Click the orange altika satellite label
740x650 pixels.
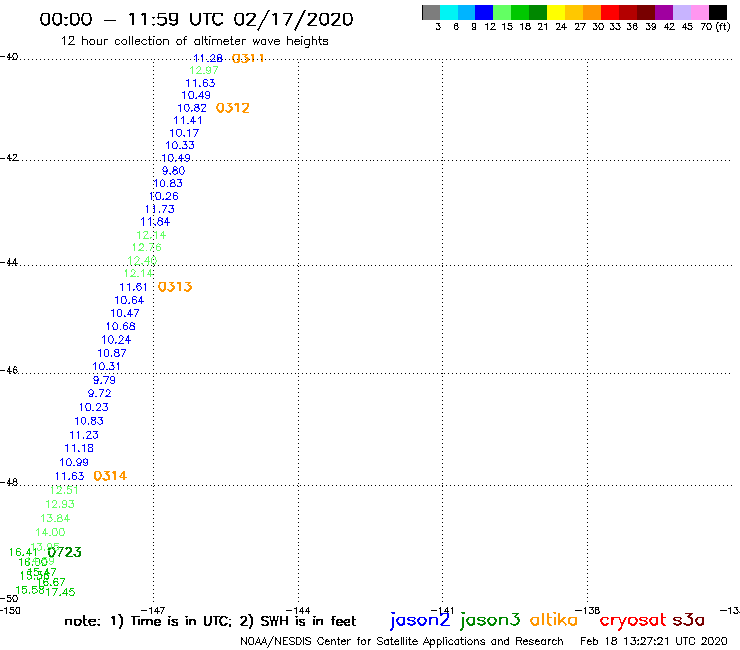coord(554,620)
